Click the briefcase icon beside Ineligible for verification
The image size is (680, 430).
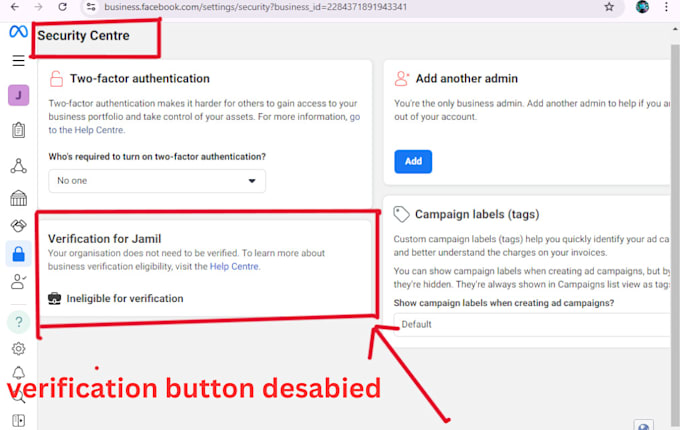(x=55, y=299)
